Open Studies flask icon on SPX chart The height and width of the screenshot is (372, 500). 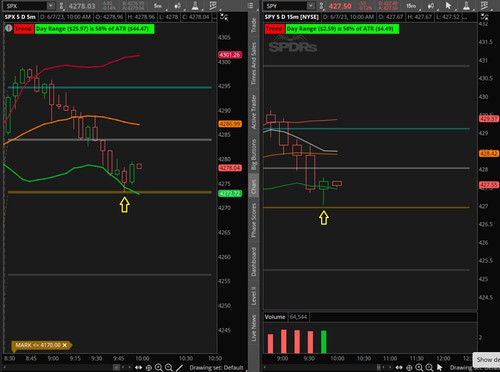[x=195, y=6]
